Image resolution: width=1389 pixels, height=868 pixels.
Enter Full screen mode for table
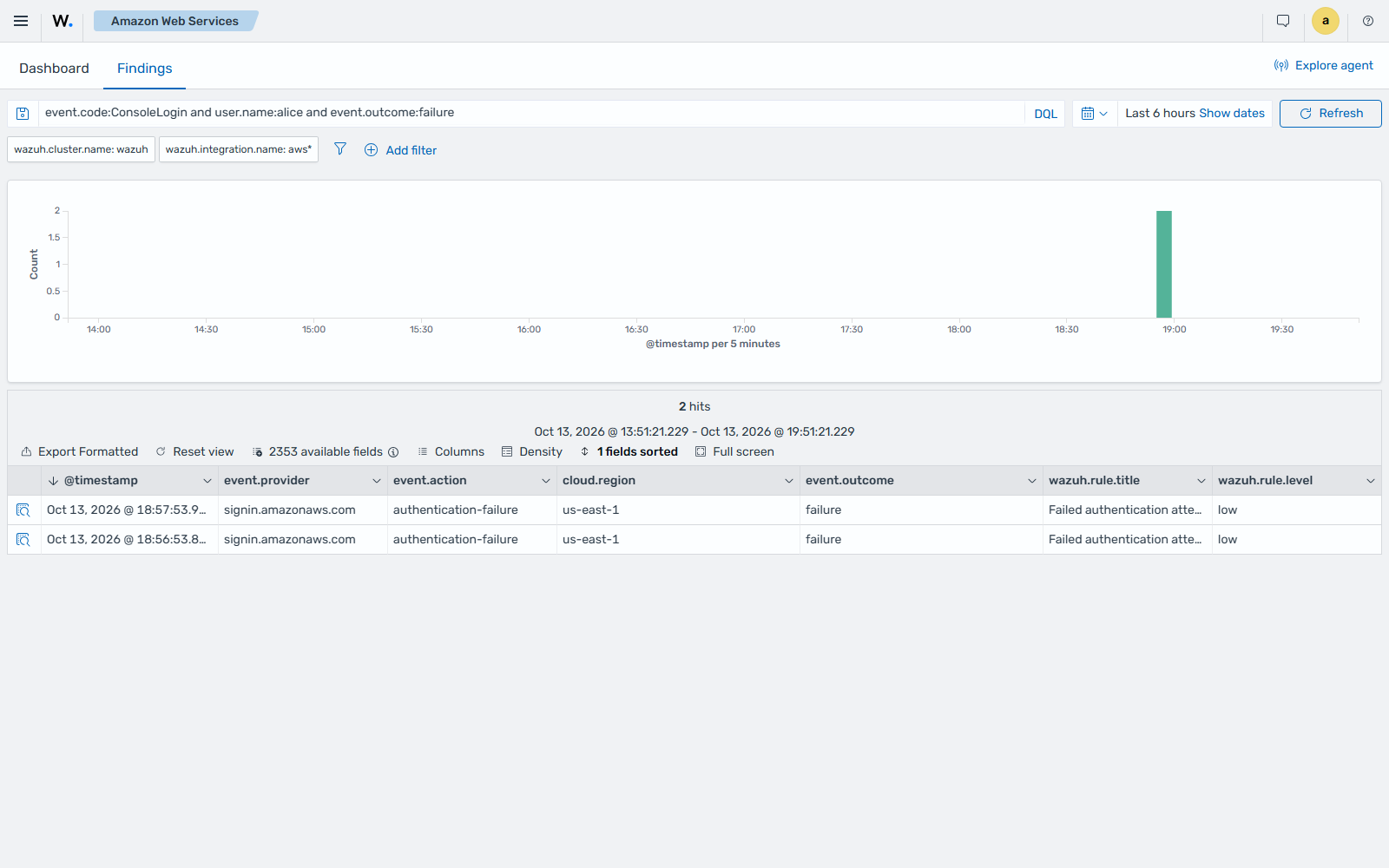point(734,451)
